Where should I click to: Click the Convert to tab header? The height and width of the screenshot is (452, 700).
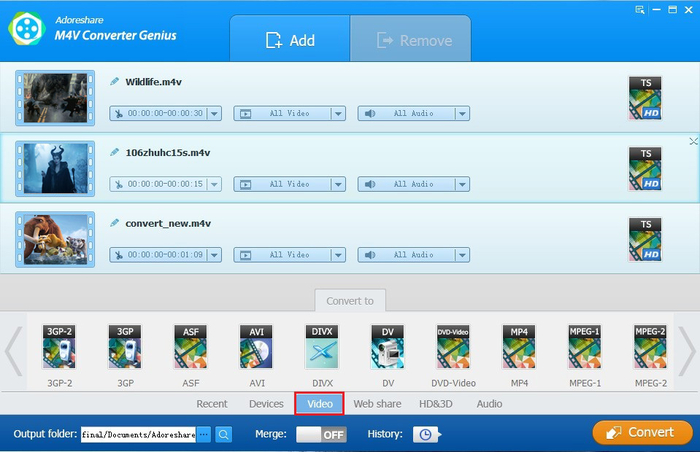tap(350, 301)
